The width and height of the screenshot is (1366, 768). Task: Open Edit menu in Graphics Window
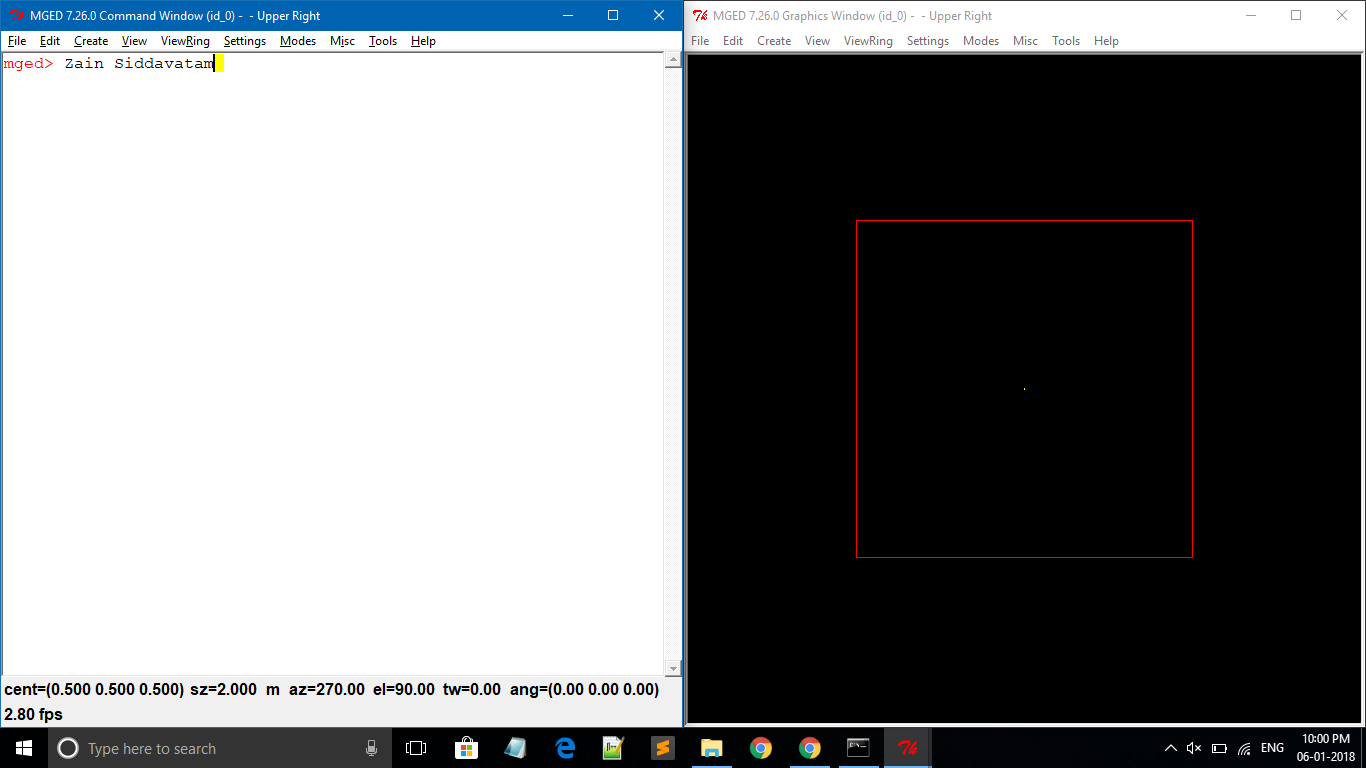pos(733,41)
